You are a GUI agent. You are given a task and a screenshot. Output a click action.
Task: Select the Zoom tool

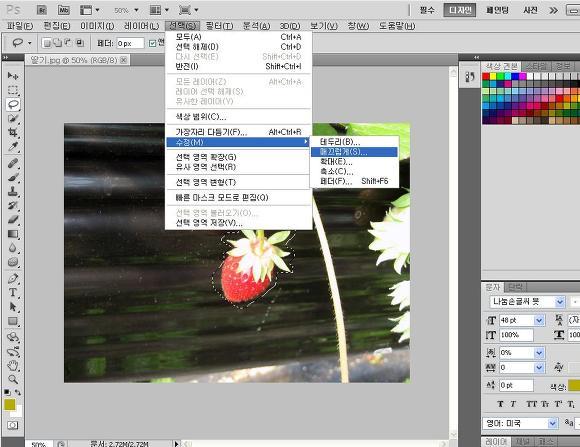13,379
